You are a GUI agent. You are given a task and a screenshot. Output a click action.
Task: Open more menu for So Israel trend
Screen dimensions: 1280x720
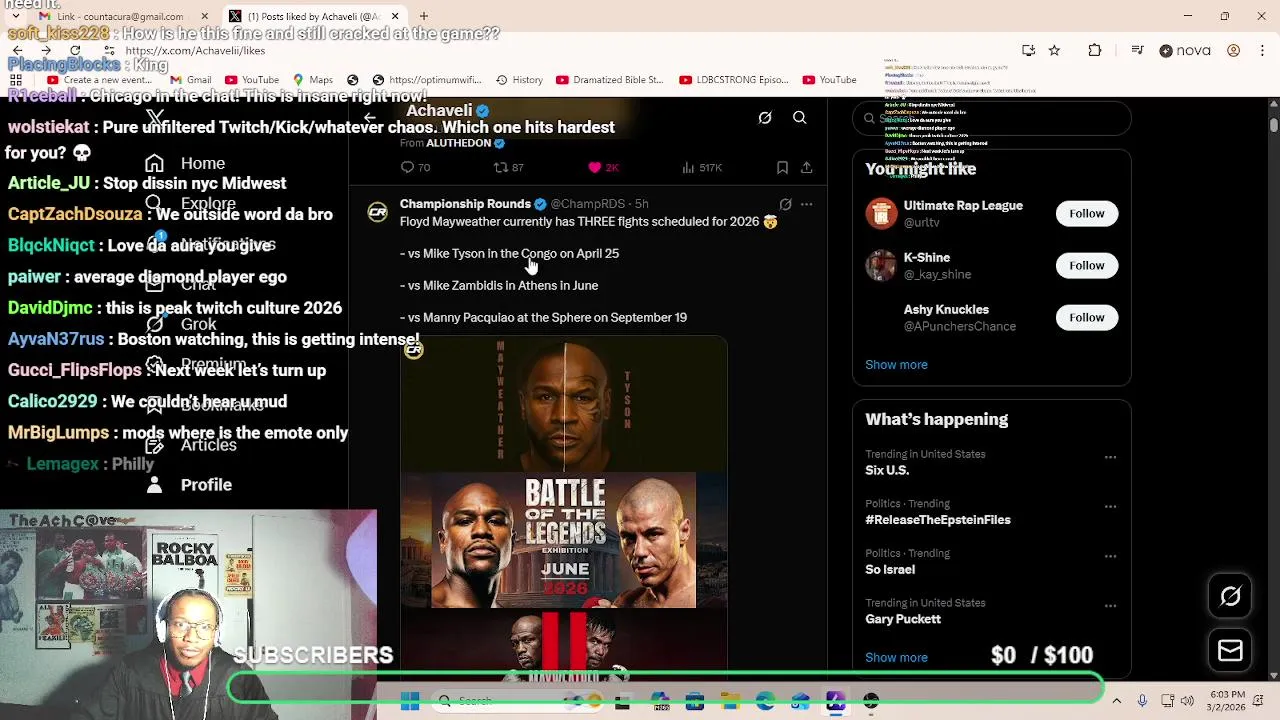[x=1110, y=556]
